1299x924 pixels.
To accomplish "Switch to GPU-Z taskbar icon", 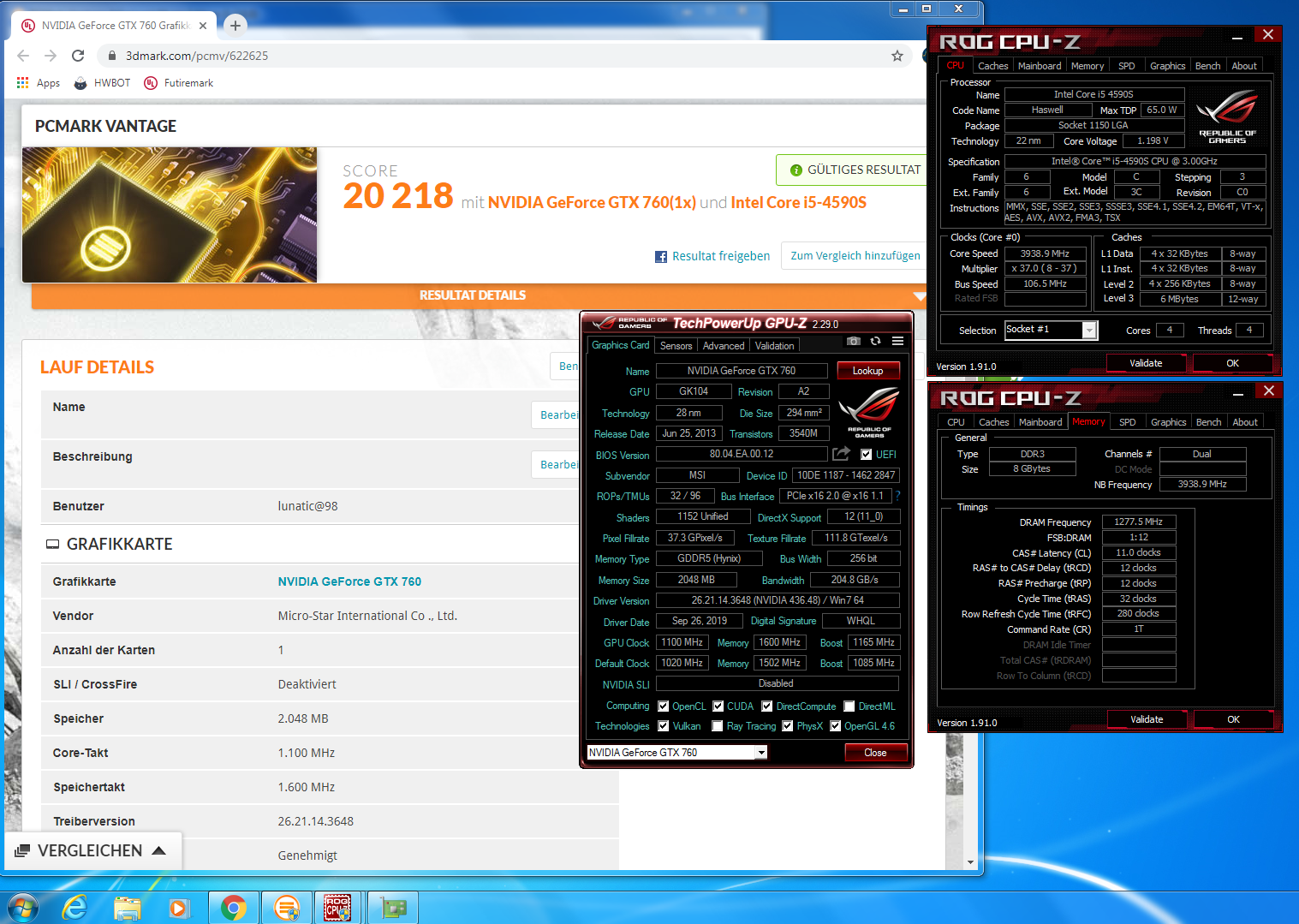I will click(393, 907).
